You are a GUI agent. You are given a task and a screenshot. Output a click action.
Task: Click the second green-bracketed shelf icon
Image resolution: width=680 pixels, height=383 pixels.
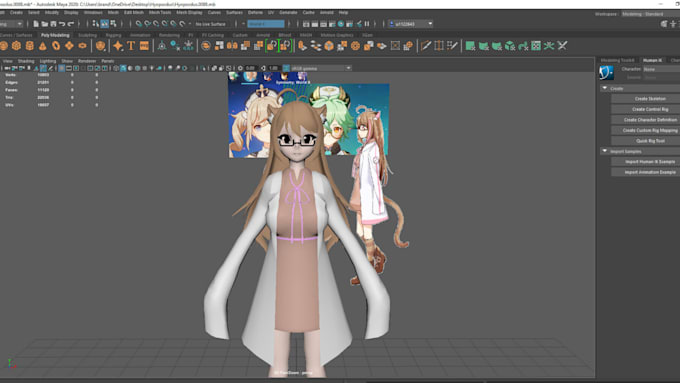pos(285,46)
